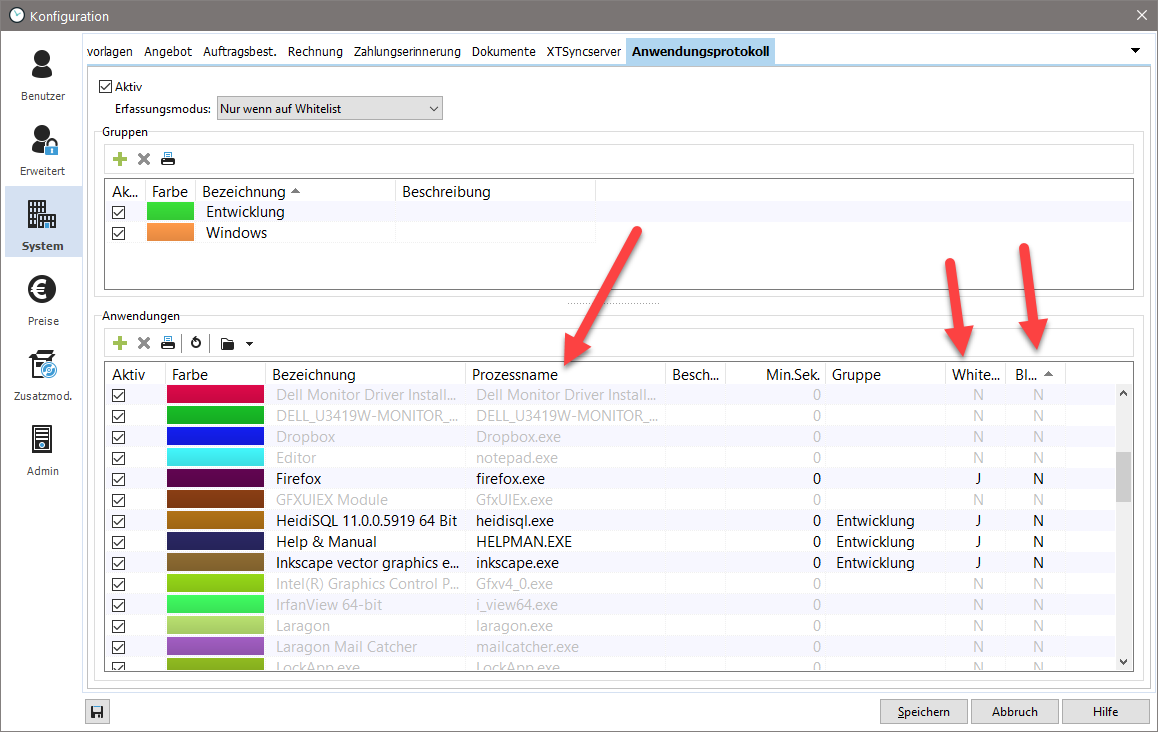This screenshot has width=1158, height=732.
Task: Click the Speichern button
Action: (923, 712)
